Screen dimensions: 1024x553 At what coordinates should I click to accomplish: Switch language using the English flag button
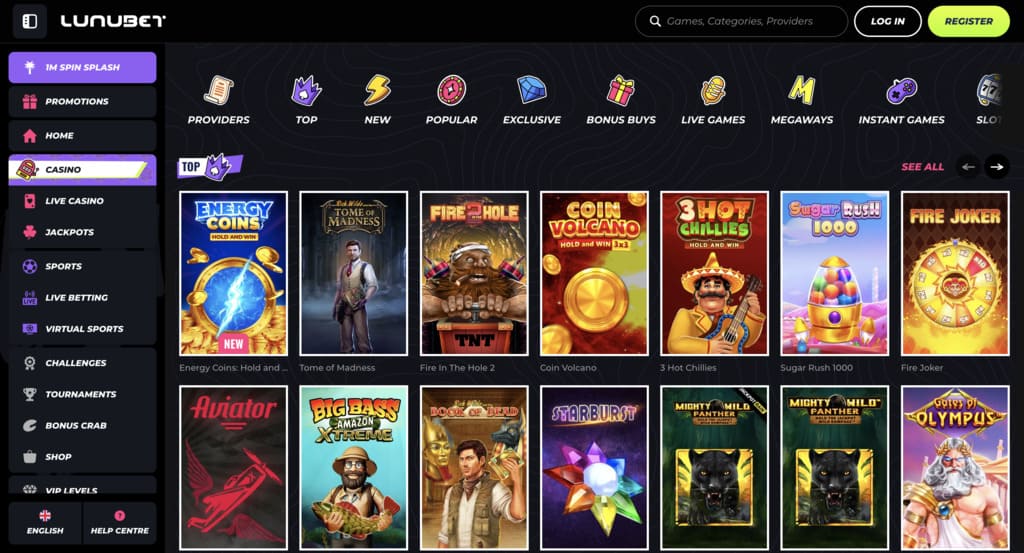(x=45, y=522)
